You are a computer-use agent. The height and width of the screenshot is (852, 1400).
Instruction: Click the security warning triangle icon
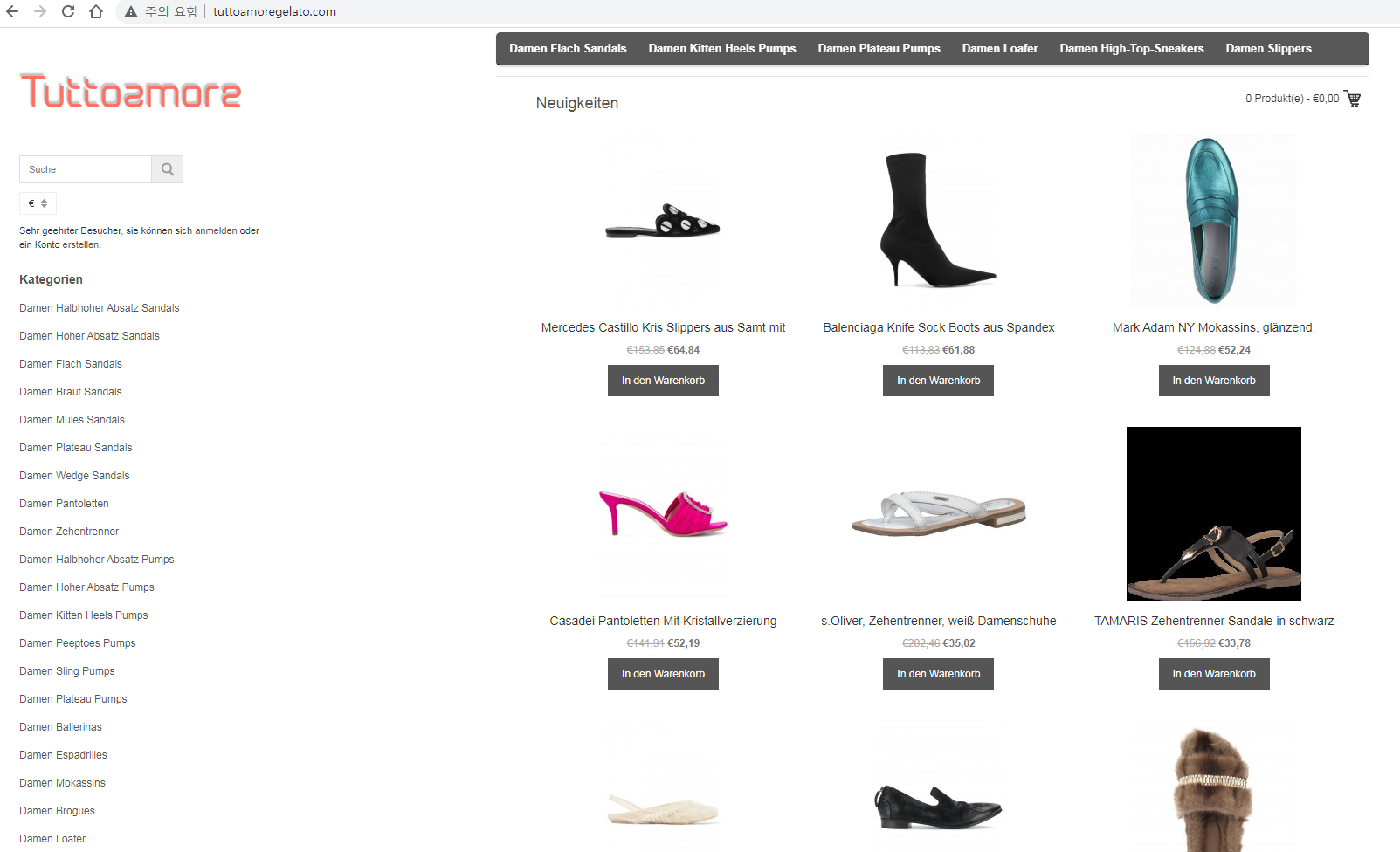pos(131,11)
